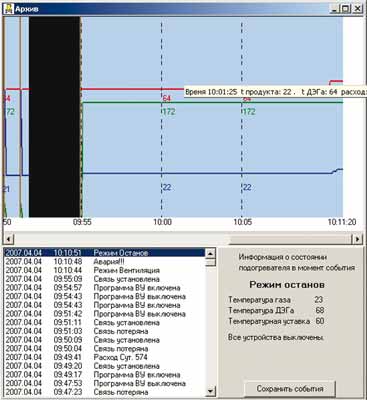Select the 10:10:48 Авария!!! event row
This screenshot has width=367, height=400.
[105, 261]
